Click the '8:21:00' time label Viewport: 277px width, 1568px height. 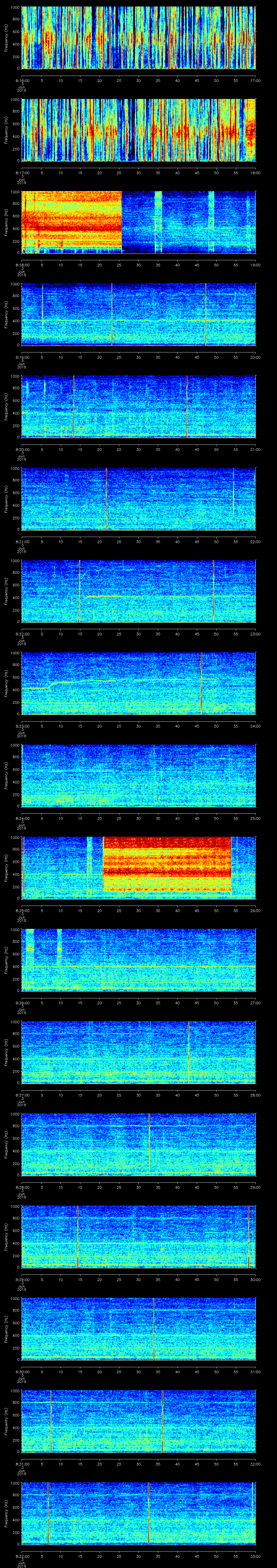pos(22,542)
